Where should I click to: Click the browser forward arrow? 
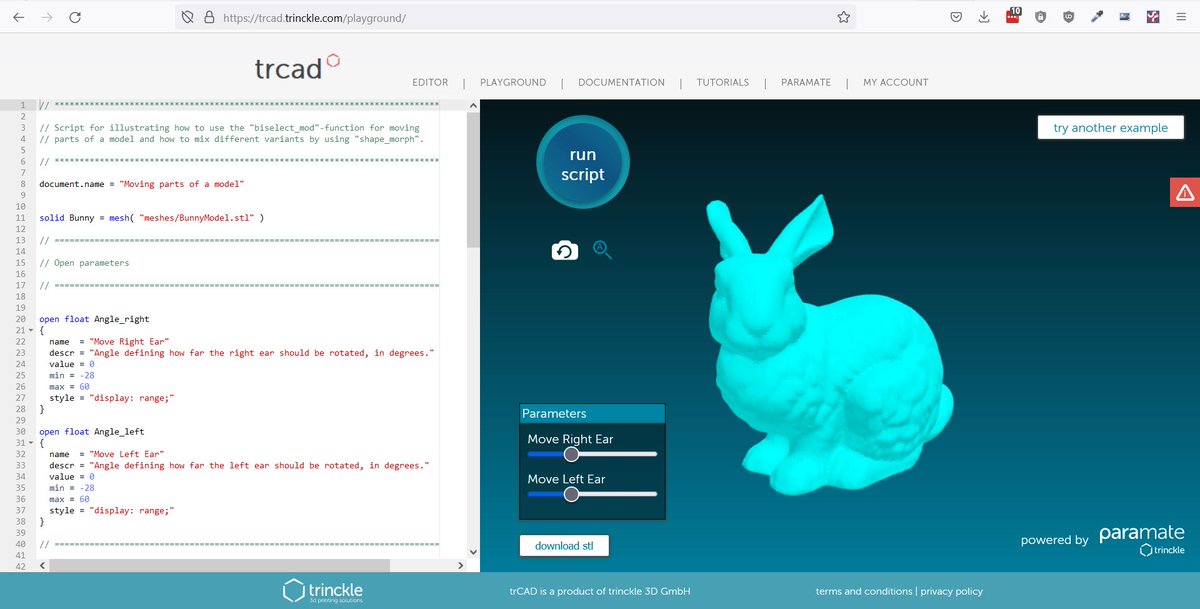(47, 17)
